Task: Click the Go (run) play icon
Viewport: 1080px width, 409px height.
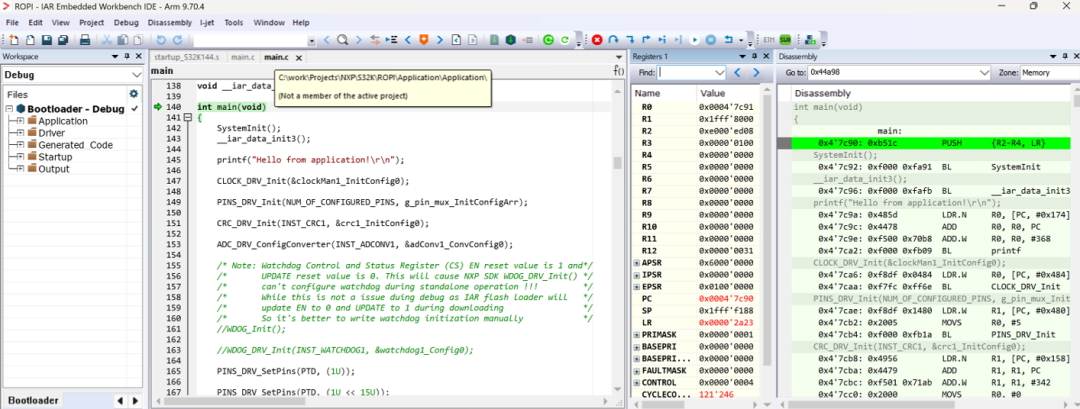Action: (x=695, y=40)
